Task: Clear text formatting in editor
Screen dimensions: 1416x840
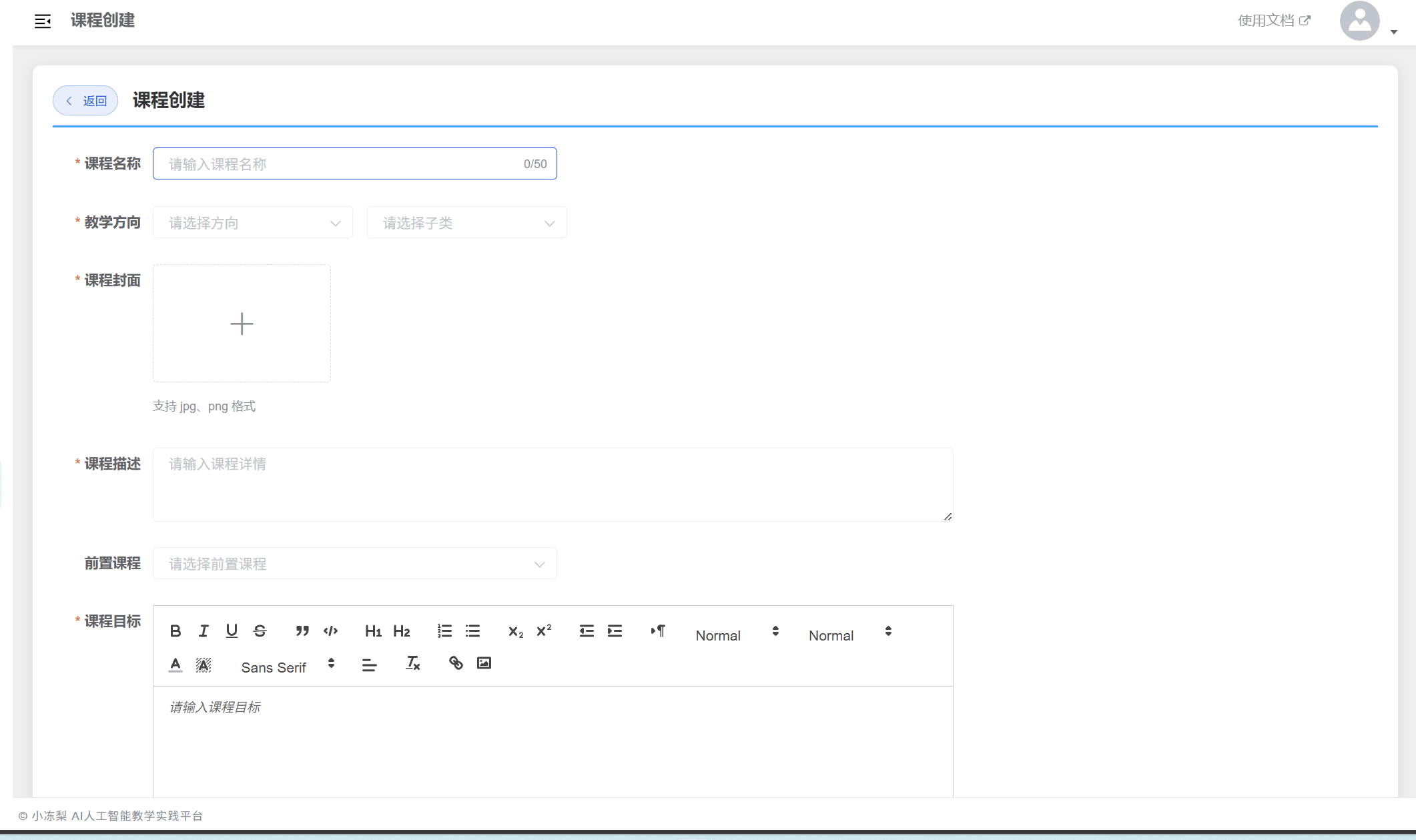Action: (x=413, y=663)
